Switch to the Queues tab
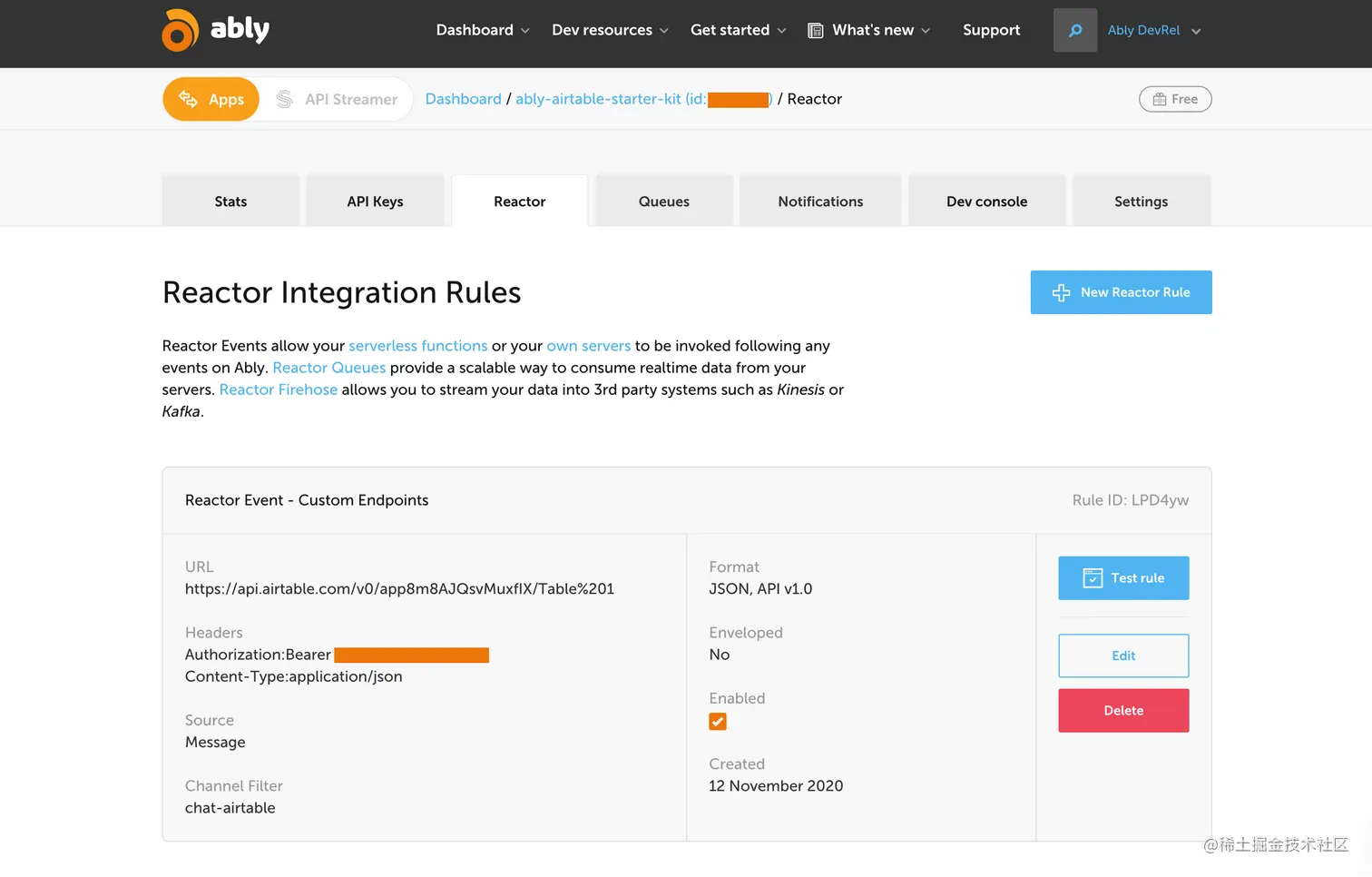Viewport: 1372px width, 877px height. (663, 201)
